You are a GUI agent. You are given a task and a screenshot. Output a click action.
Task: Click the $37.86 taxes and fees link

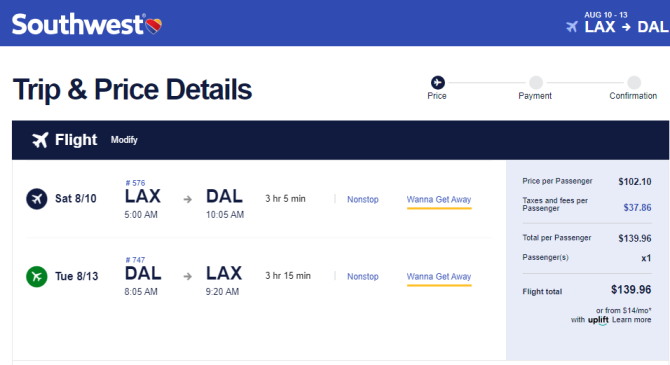[x=637, y=208]
